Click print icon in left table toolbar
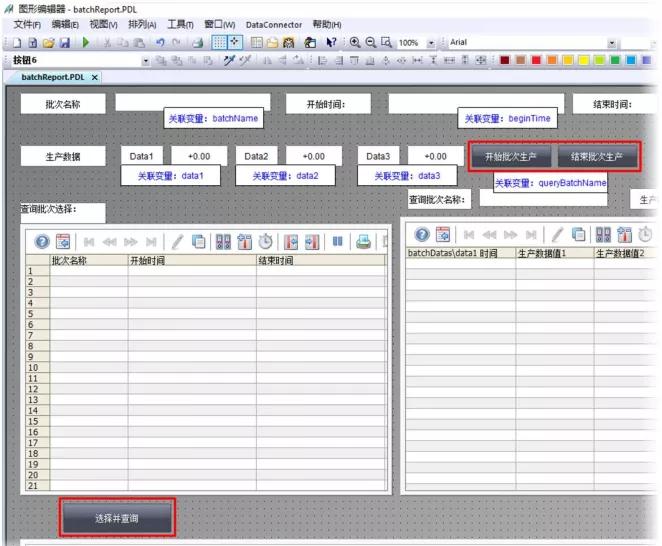 (x=363, y=242)
